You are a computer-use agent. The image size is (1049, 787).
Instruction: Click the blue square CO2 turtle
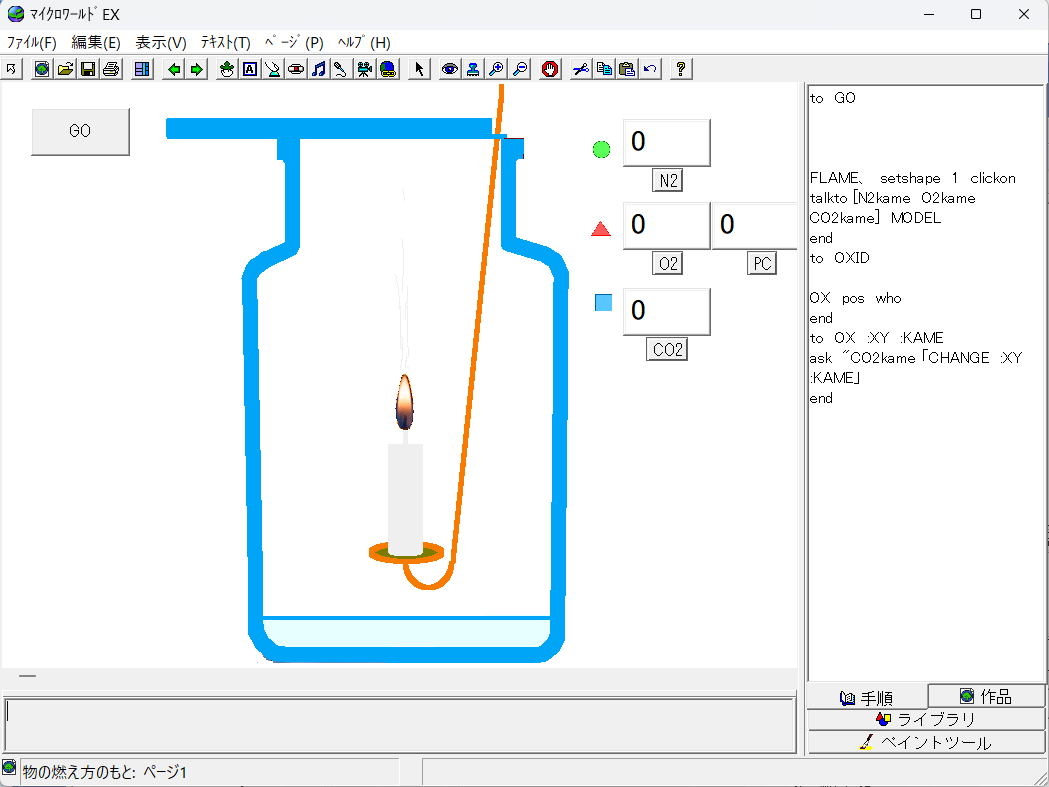(x=603, y=303)
